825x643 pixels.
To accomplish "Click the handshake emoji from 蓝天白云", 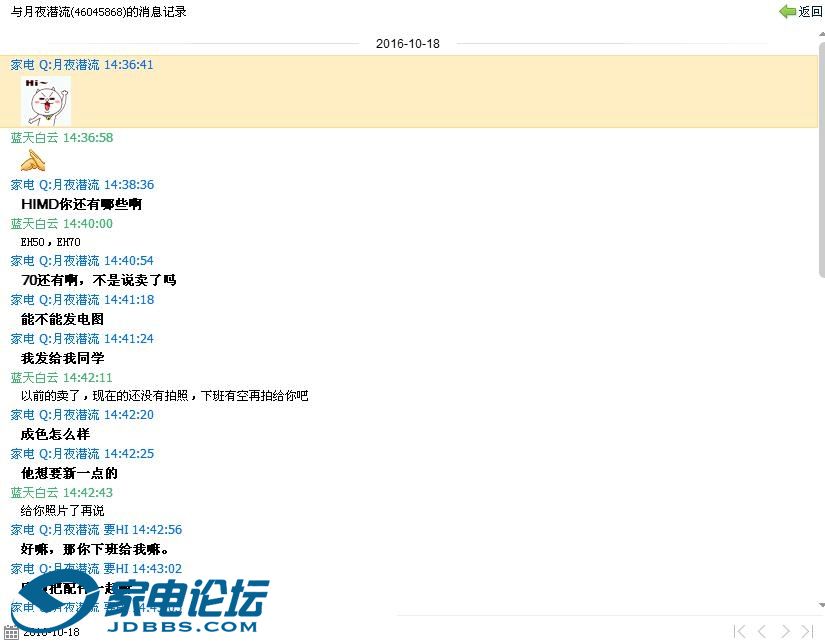I will tap(33, 161).
